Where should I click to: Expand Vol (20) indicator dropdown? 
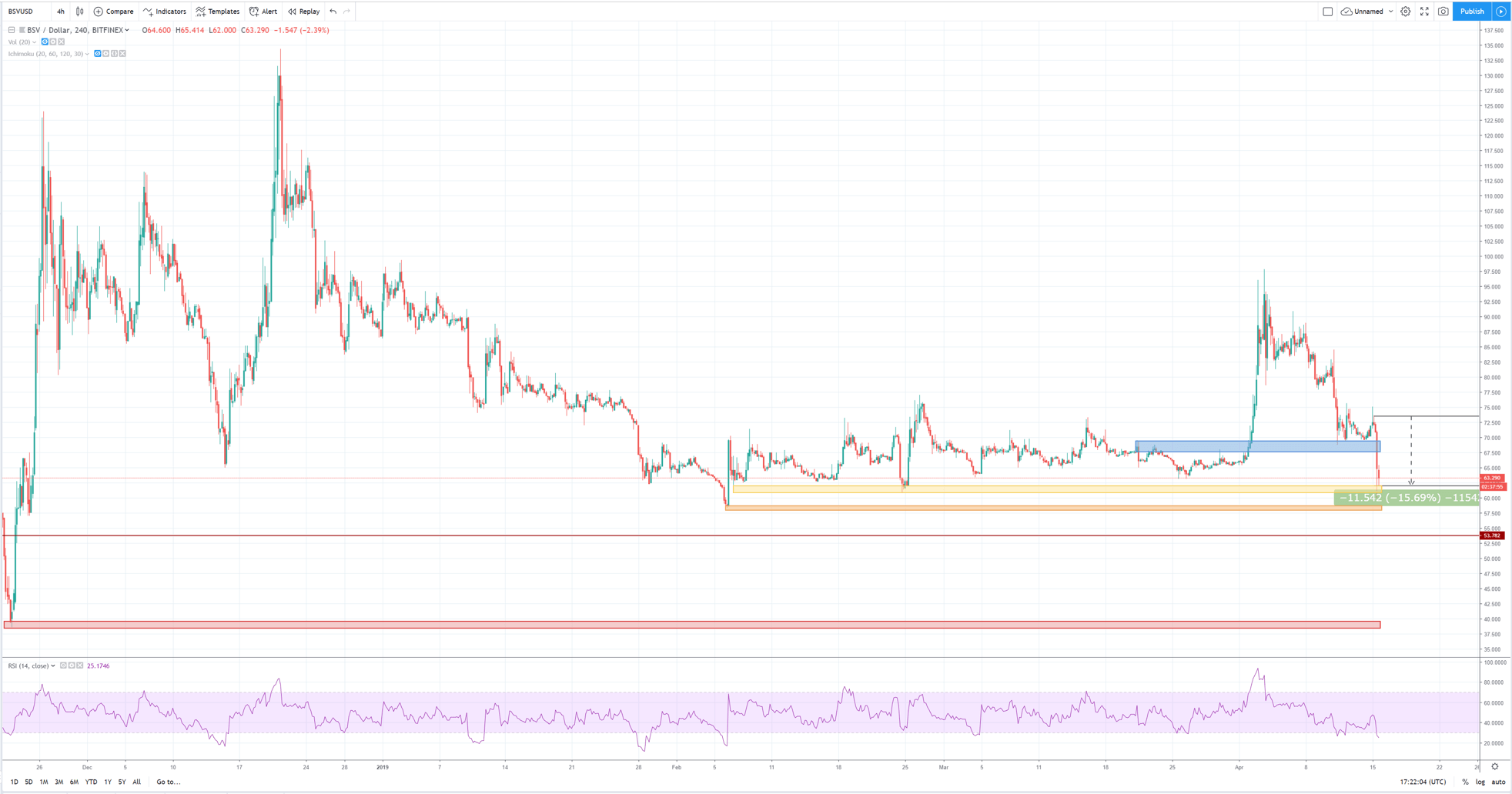[35, 42]
